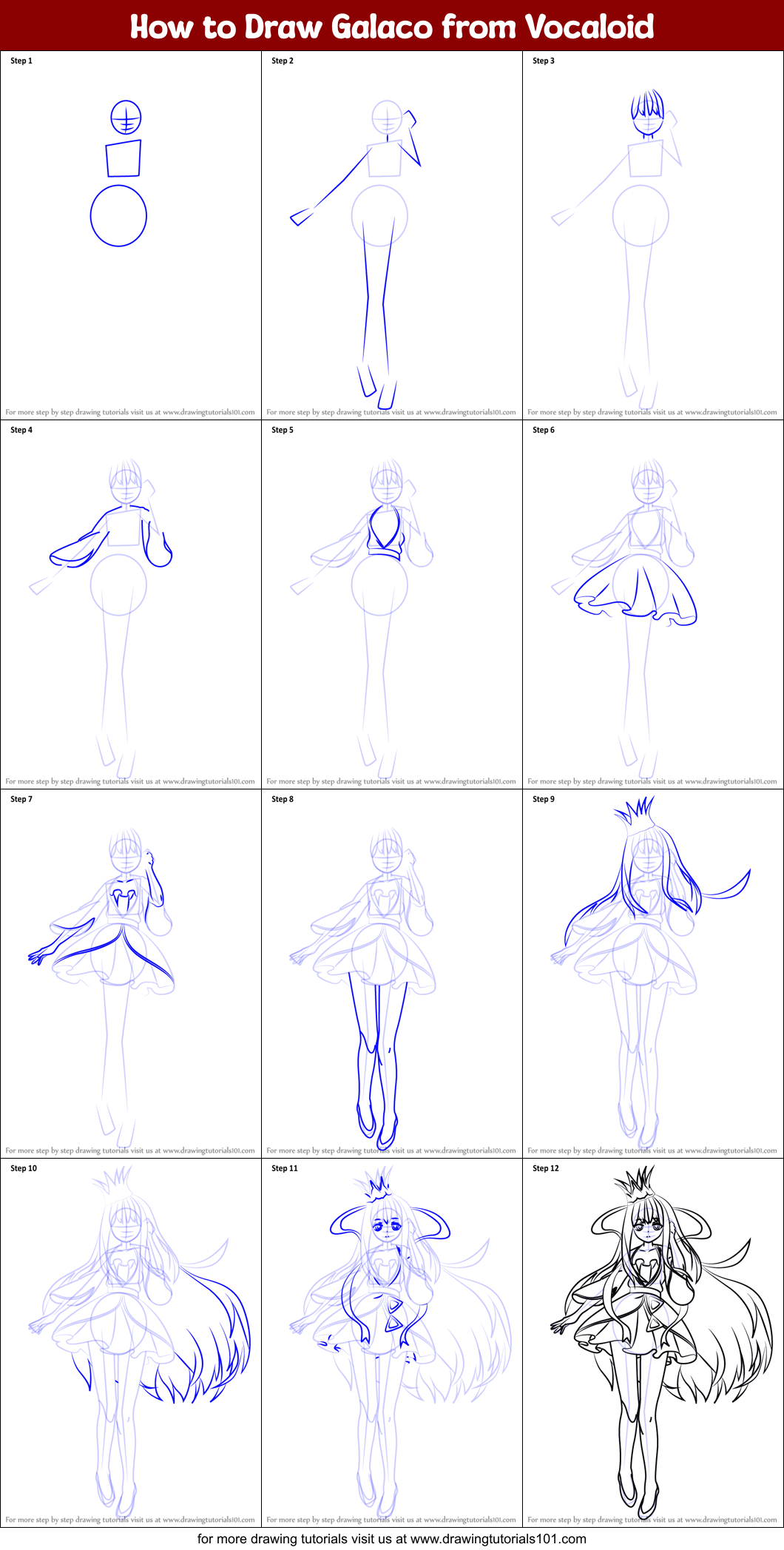Click the Step 1 panel's 'For more step by step' caption
The width and height of the screenshot is (784, 1550).
click(130, 412)
